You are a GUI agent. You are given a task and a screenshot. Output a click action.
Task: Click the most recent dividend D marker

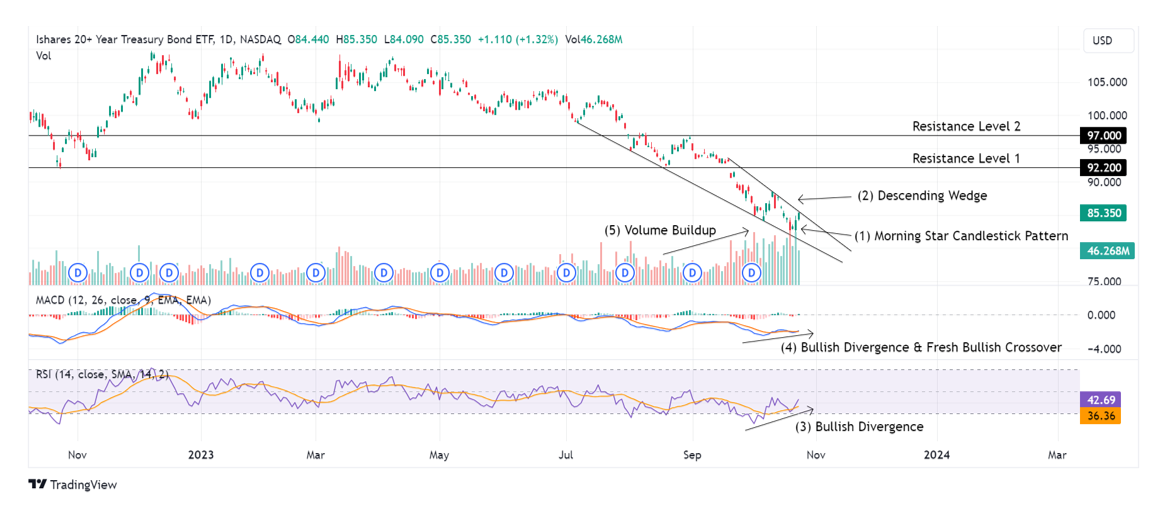pyautogui.click(x=752, y=273)
